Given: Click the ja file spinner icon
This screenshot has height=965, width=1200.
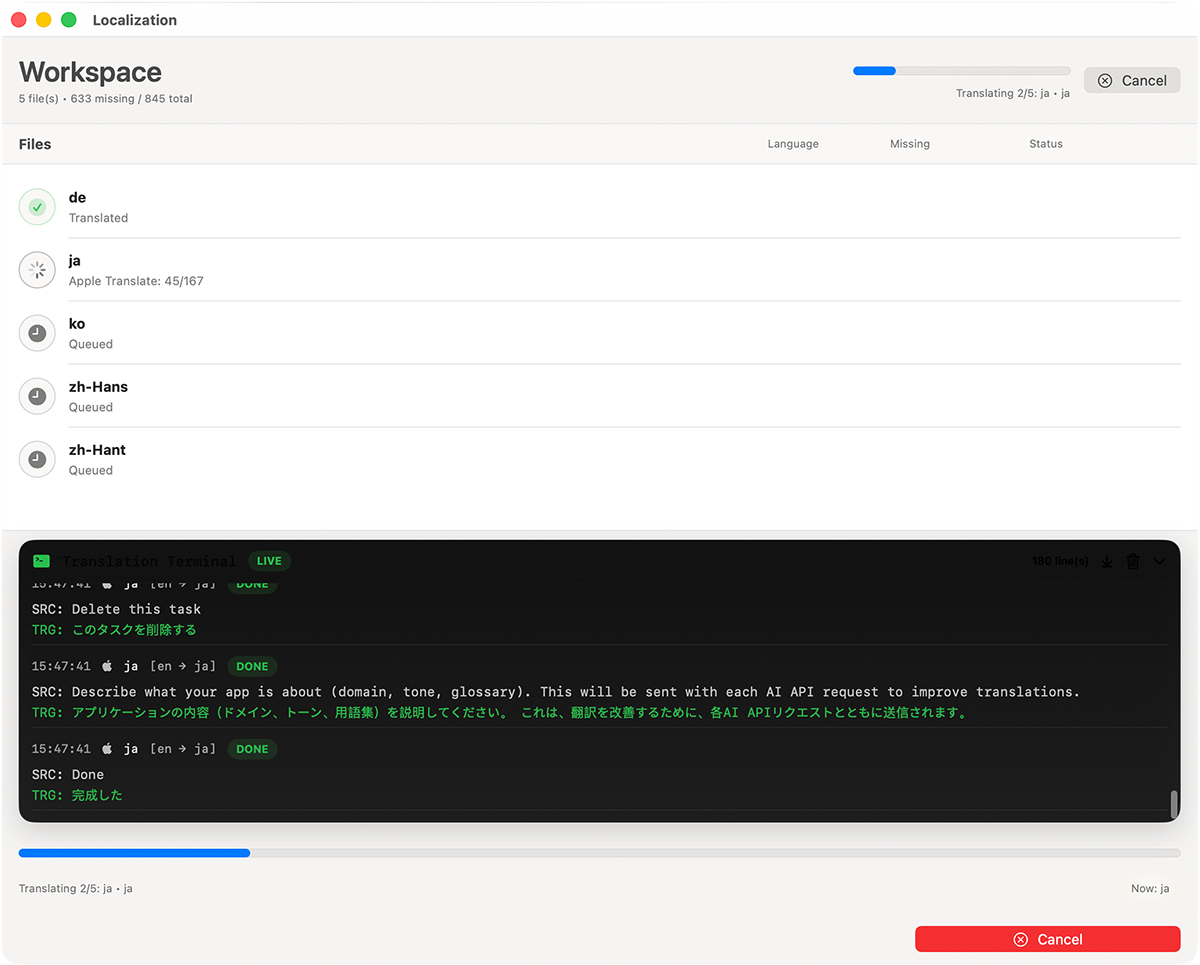Looking at the screenshot, I should tap(37, 270).
